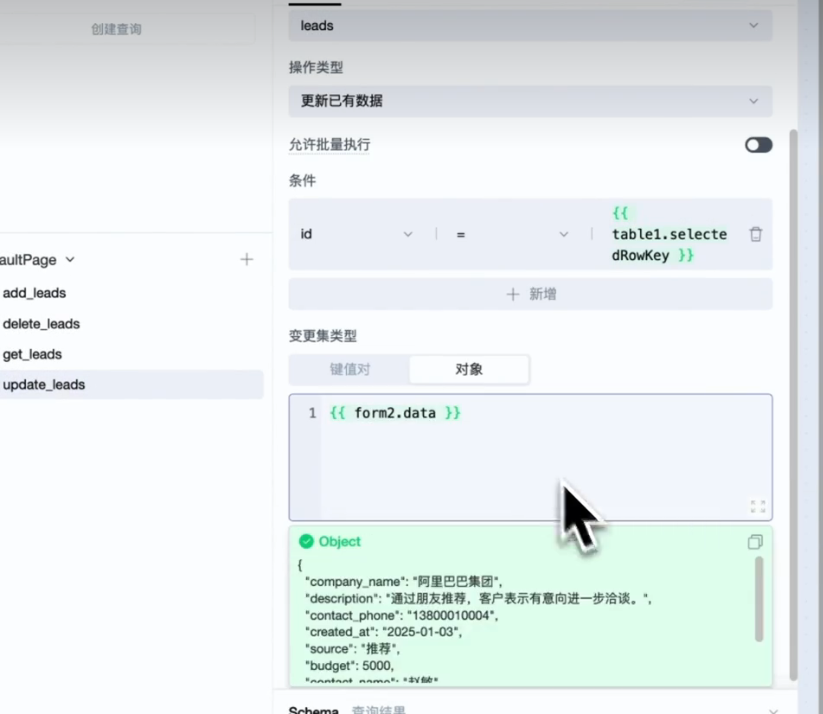Click the 创建查询 button
This screenshot has width=823, height=714.
(x=116, y=29)
